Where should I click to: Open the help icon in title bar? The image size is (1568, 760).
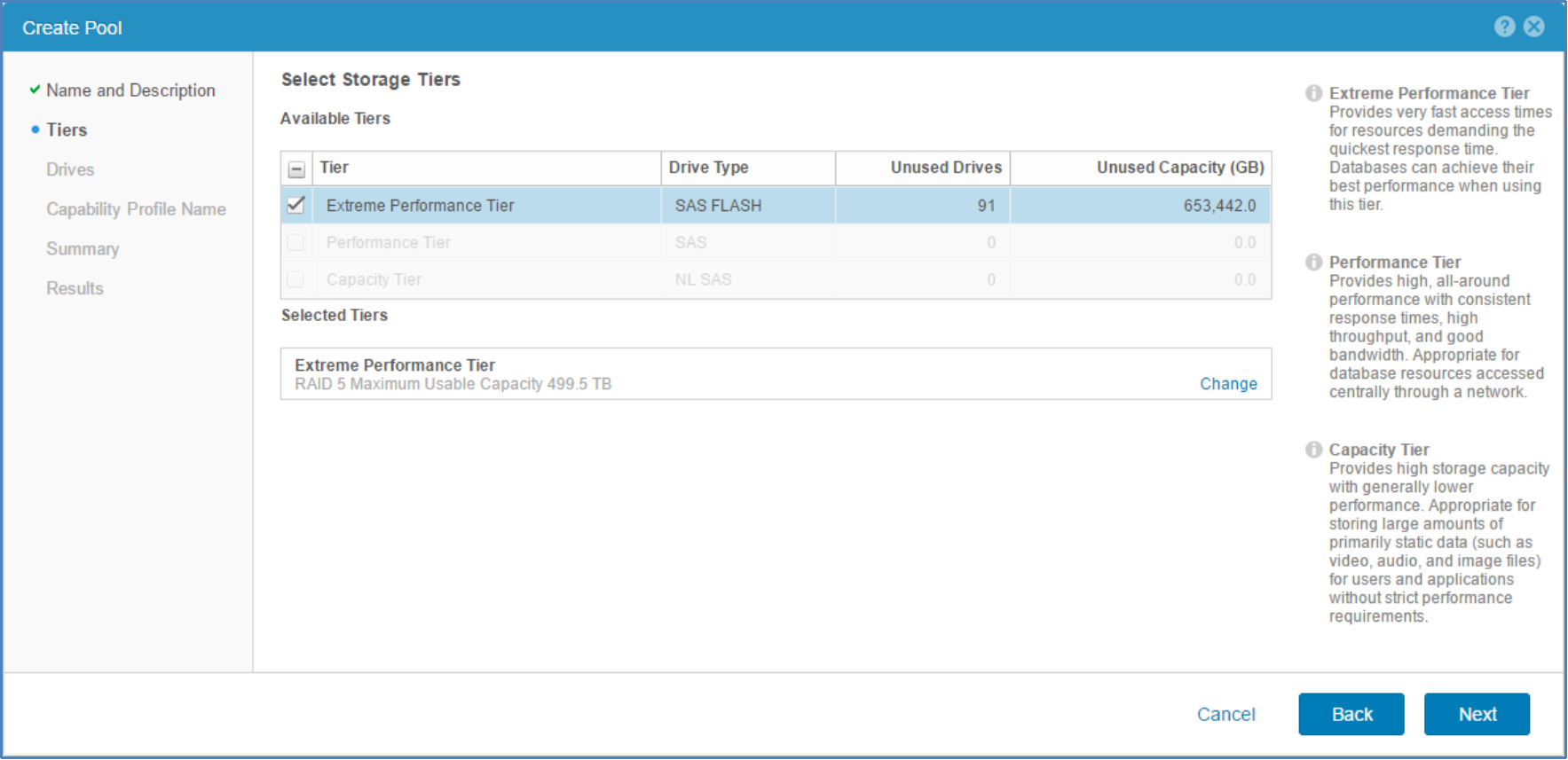[x=1504, y=27]
